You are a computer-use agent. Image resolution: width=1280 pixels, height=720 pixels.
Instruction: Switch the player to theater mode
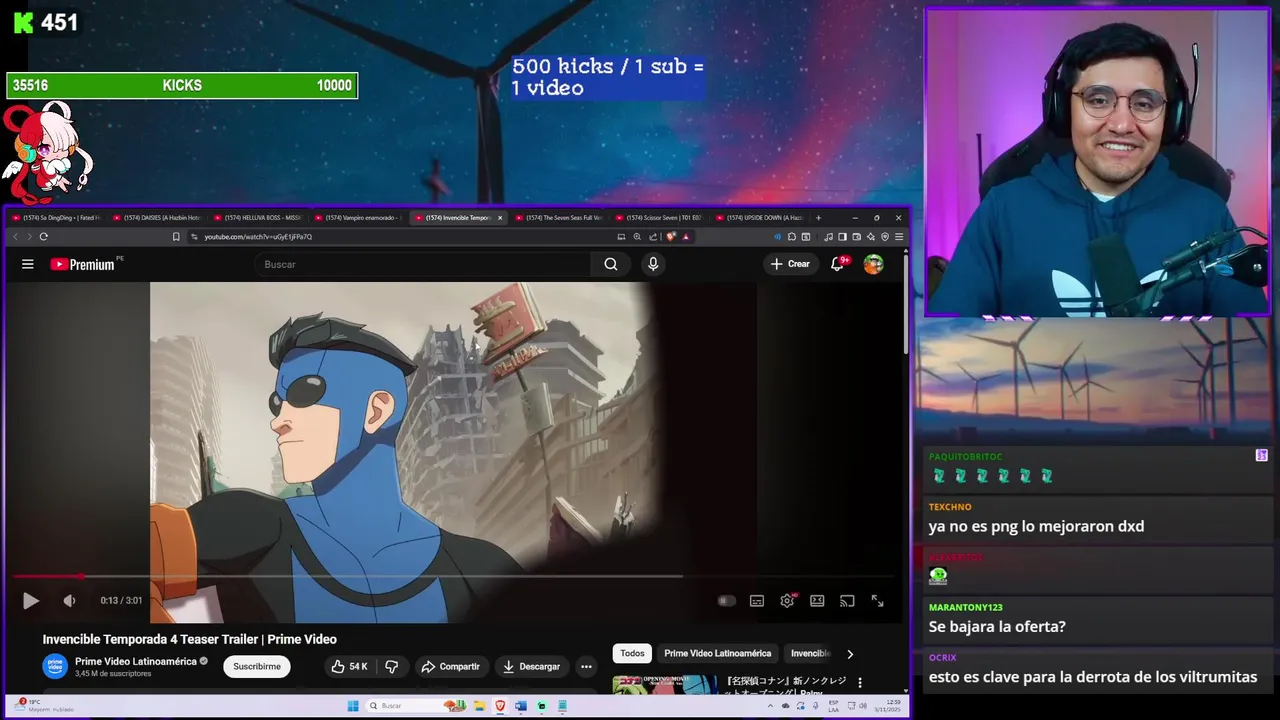(817, 600)
